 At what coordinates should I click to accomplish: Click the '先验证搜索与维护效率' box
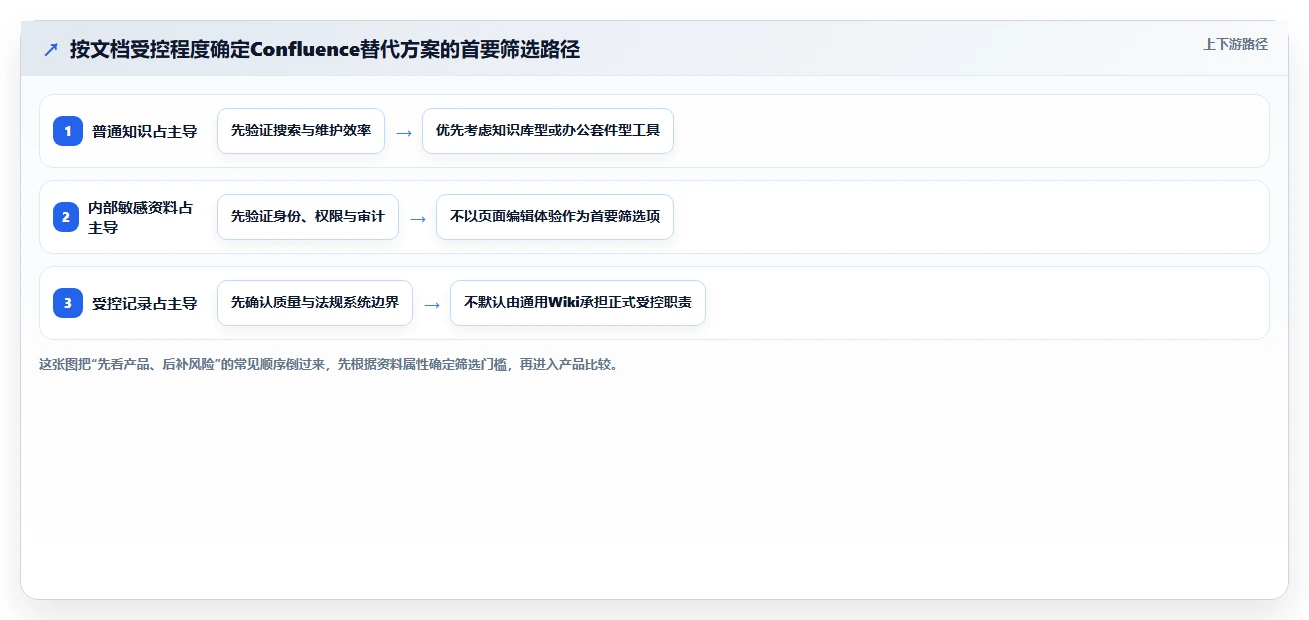click(x=301, y=131)
